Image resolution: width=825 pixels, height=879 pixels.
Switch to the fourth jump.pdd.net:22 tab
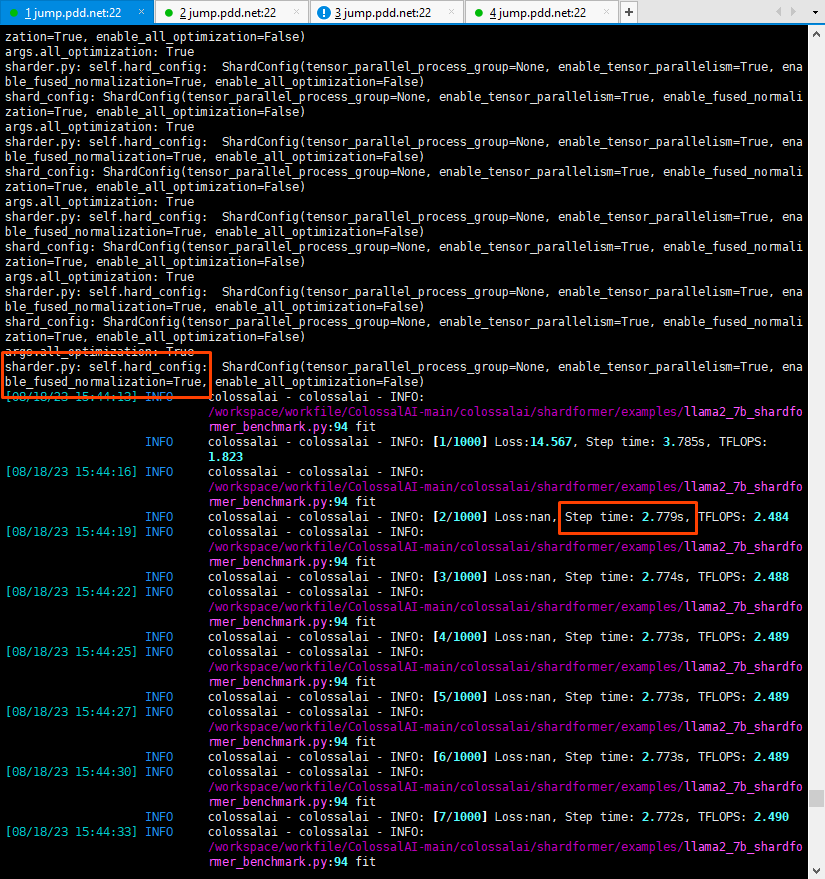[x=540, y=12]
